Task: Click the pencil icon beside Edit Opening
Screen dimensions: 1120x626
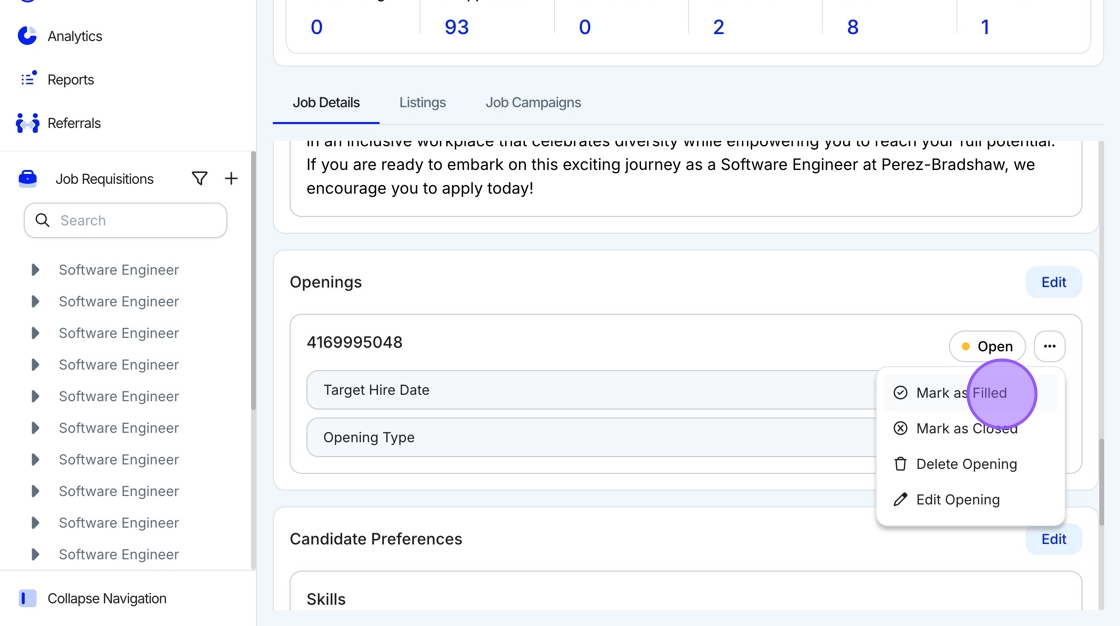Action: coord(900,500)
